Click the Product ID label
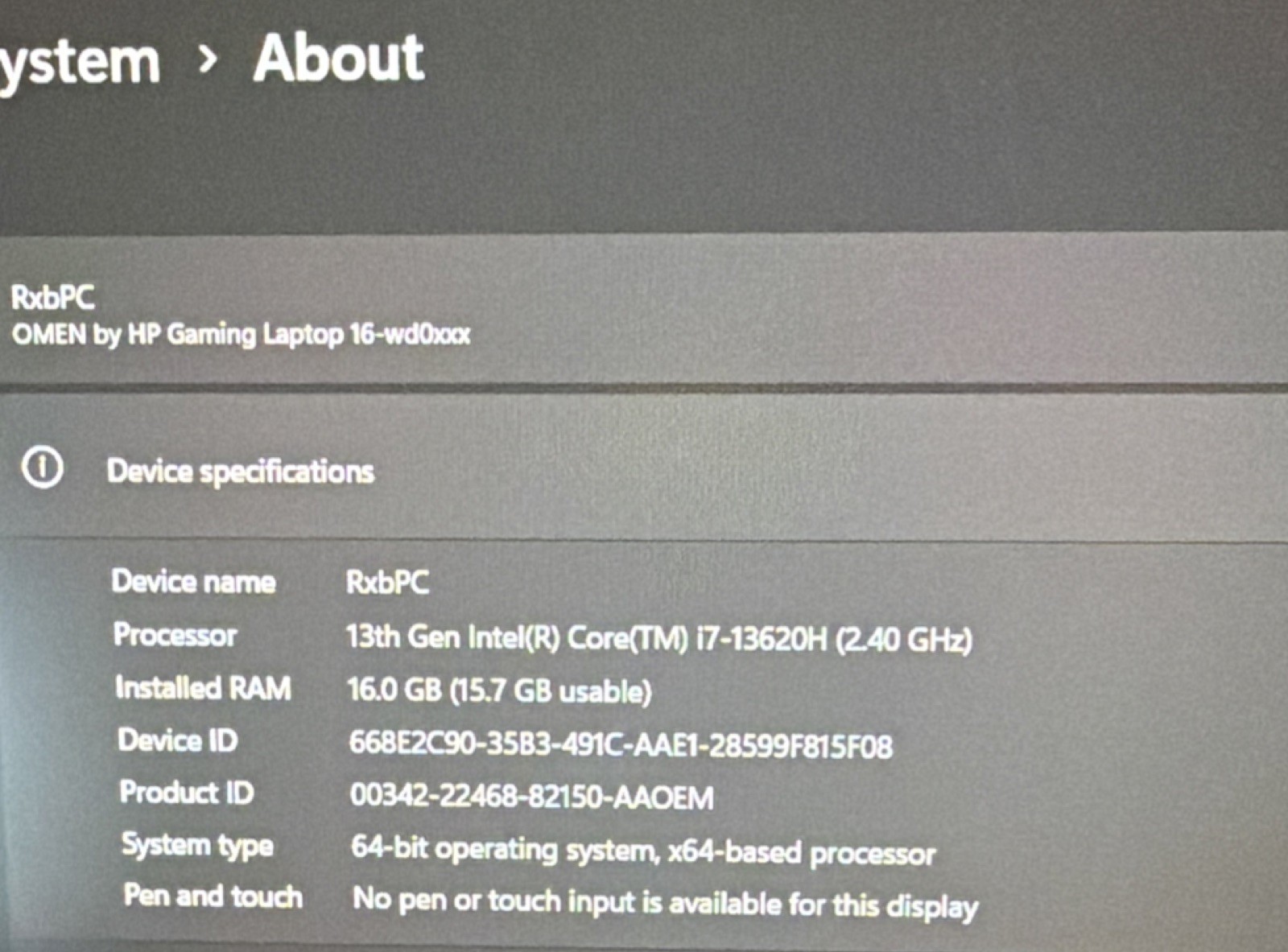Screen dimensions: 1288x952 187,793
